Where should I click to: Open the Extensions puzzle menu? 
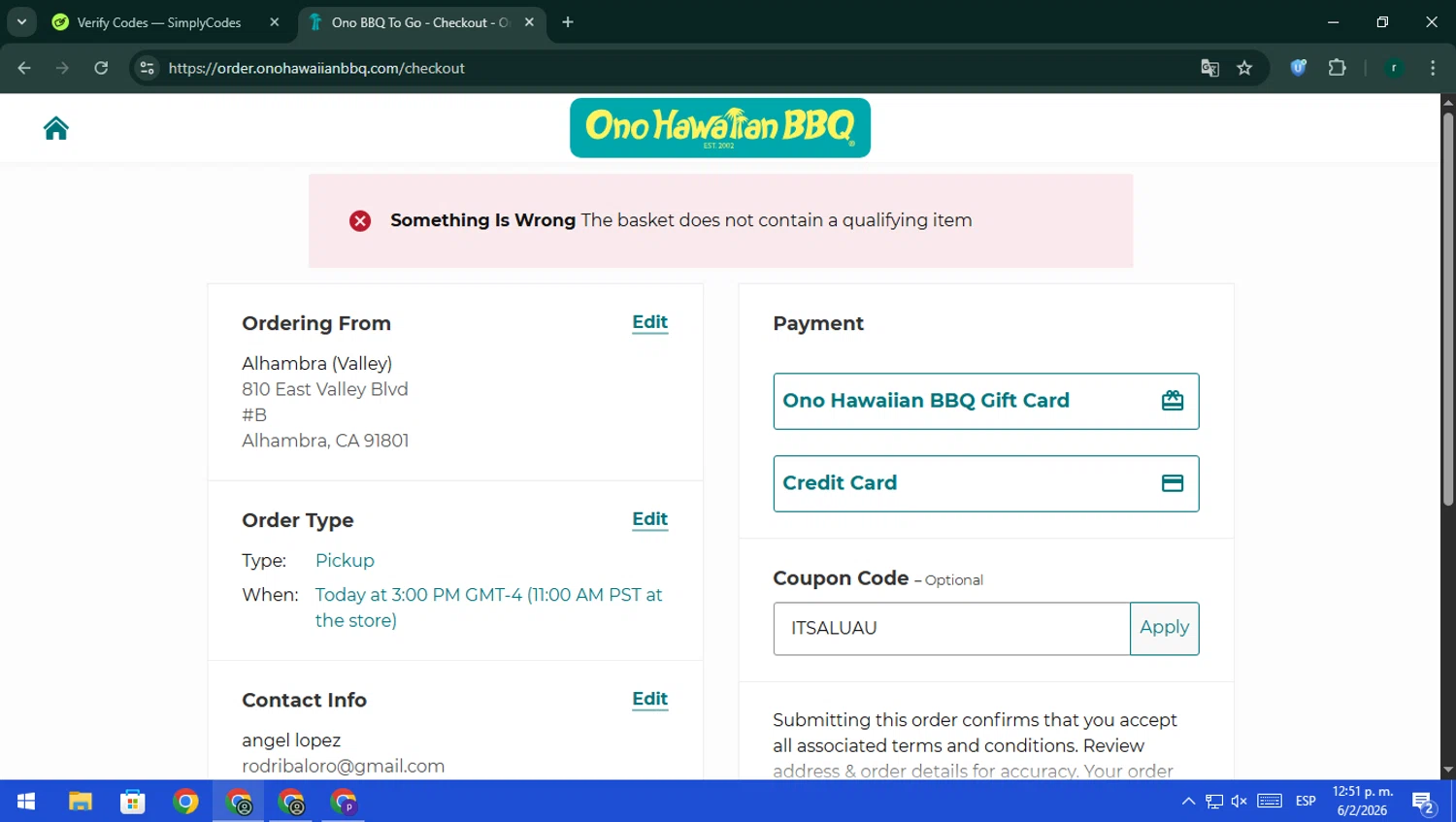point(1337,68)
